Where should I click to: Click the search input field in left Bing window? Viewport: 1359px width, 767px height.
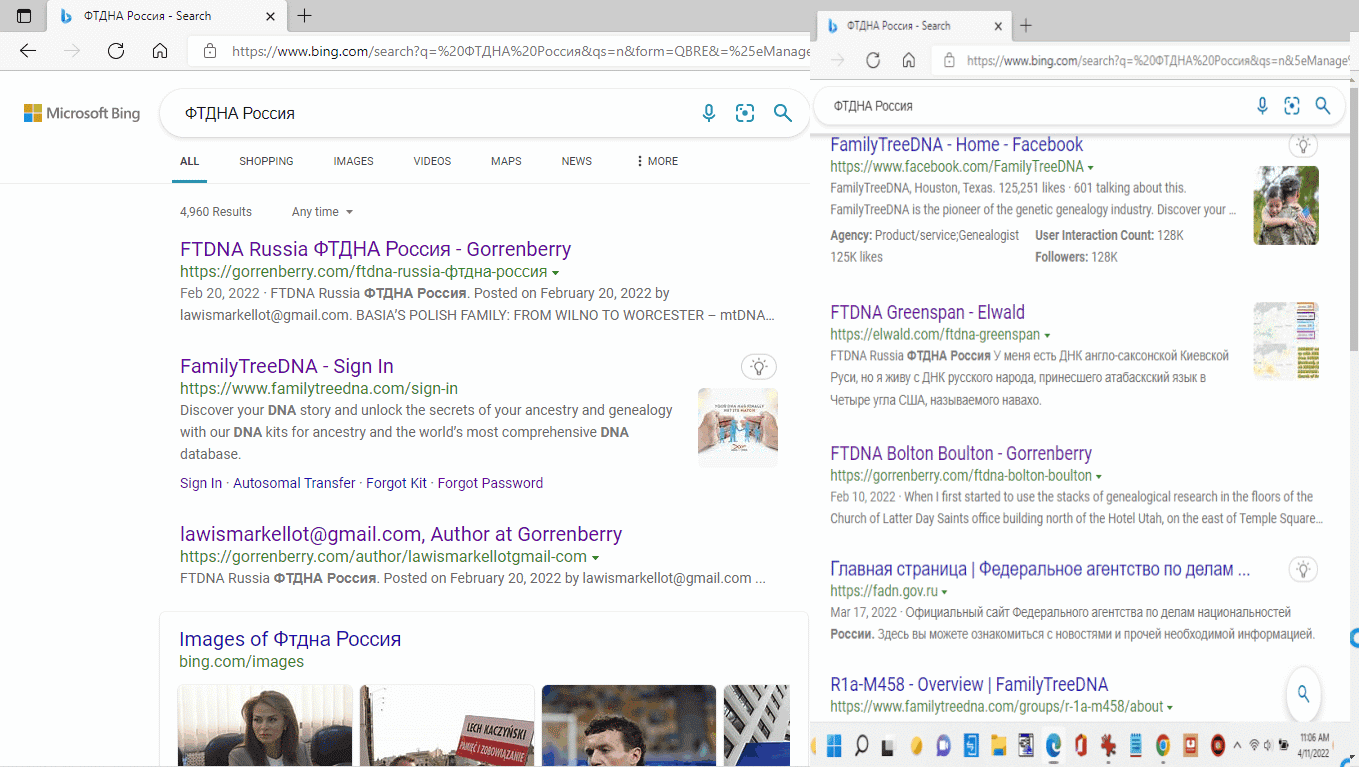[x=435, y=113]
